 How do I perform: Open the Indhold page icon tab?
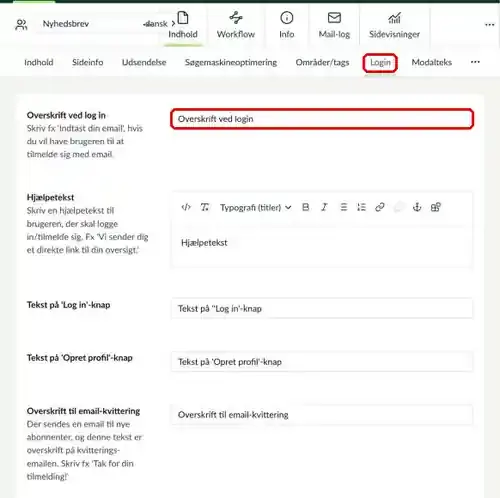point(183,25)
